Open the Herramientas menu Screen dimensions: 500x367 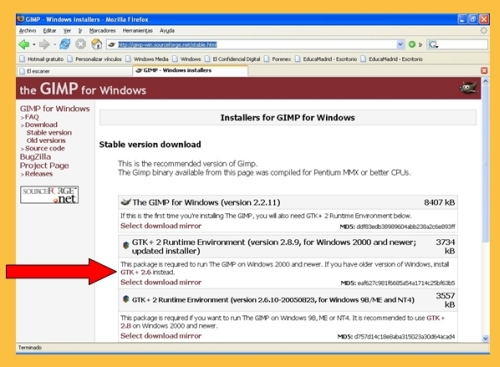point(138,31)
